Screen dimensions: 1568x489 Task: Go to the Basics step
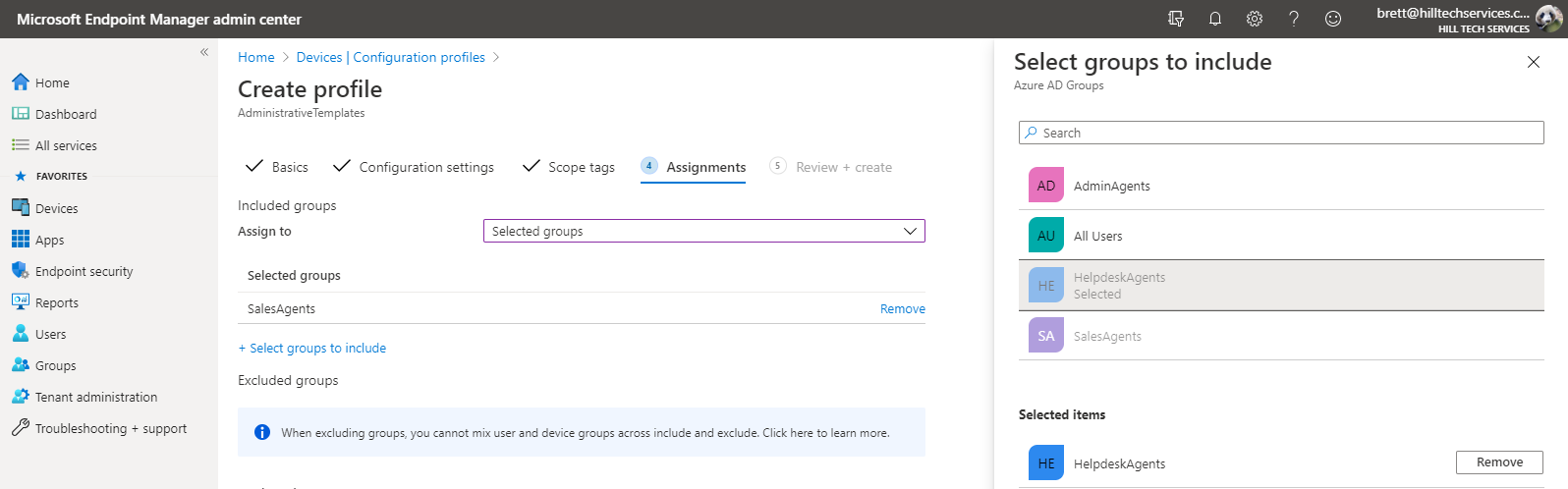coord(277,167)
